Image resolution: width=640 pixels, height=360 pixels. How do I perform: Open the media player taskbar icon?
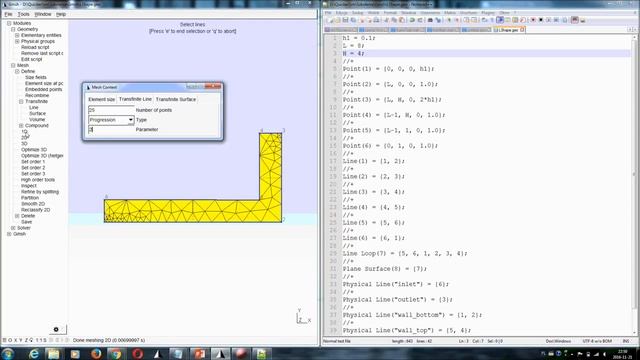[75, 354]
